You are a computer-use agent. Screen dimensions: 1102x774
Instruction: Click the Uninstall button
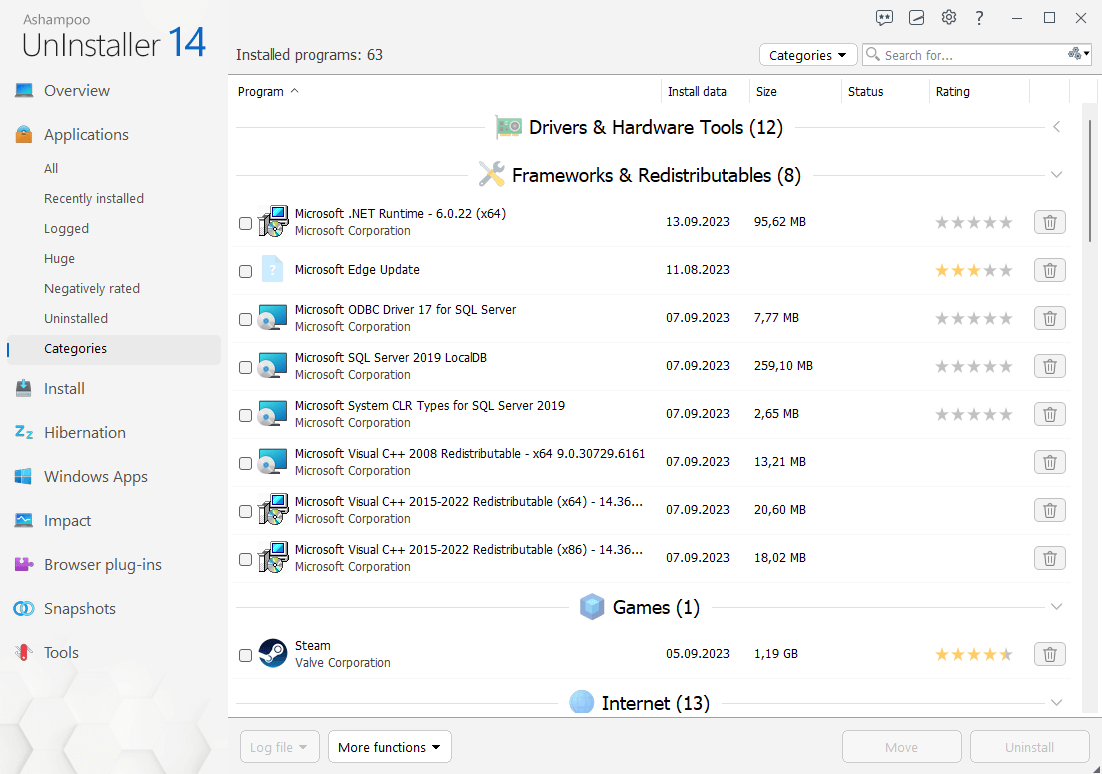tap(1029, 746)
